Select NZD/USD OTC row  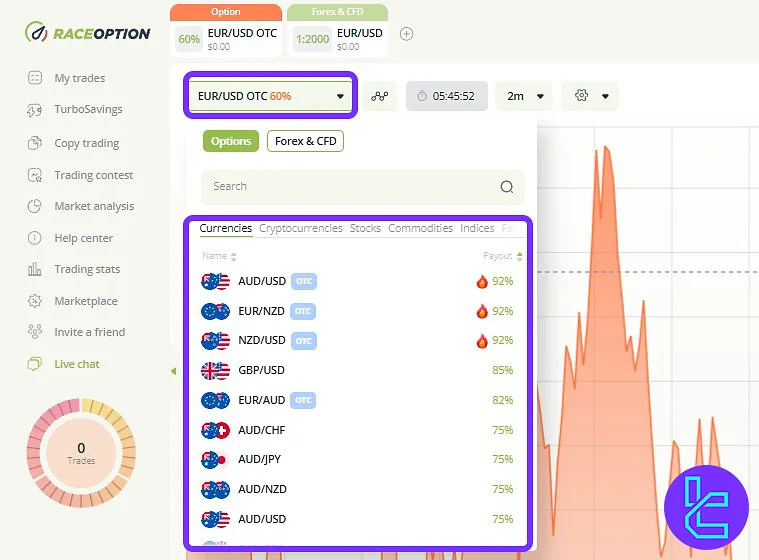tap(357, 341)
